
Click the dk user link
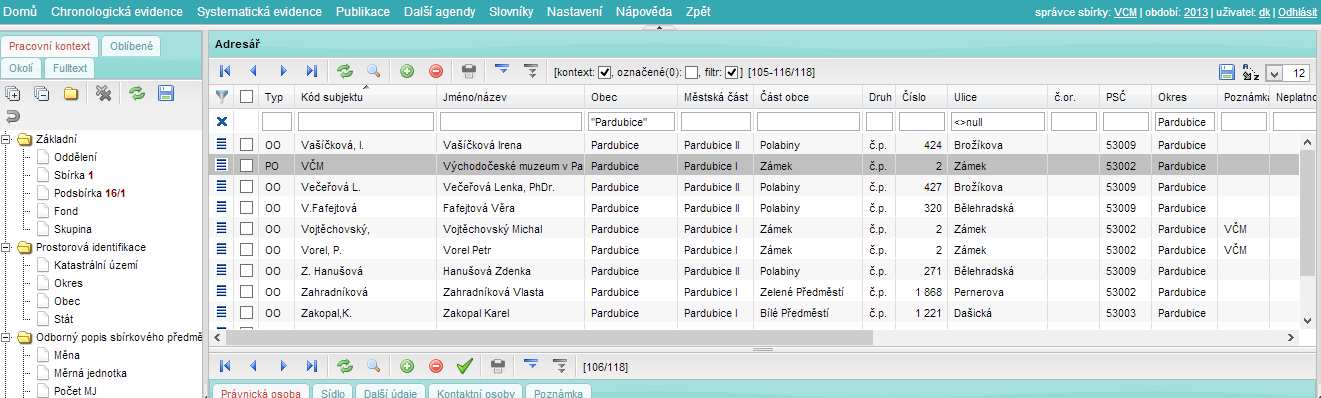pos(1265,12)
